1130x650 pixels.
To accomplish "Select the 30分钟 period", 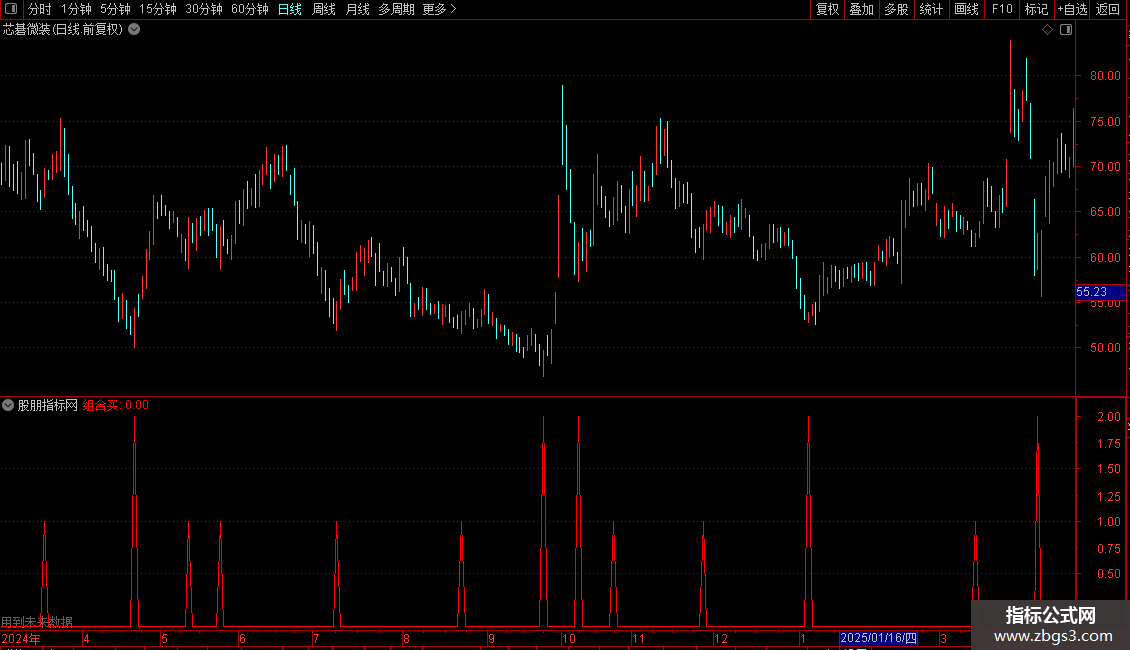I will click(204, 9).
